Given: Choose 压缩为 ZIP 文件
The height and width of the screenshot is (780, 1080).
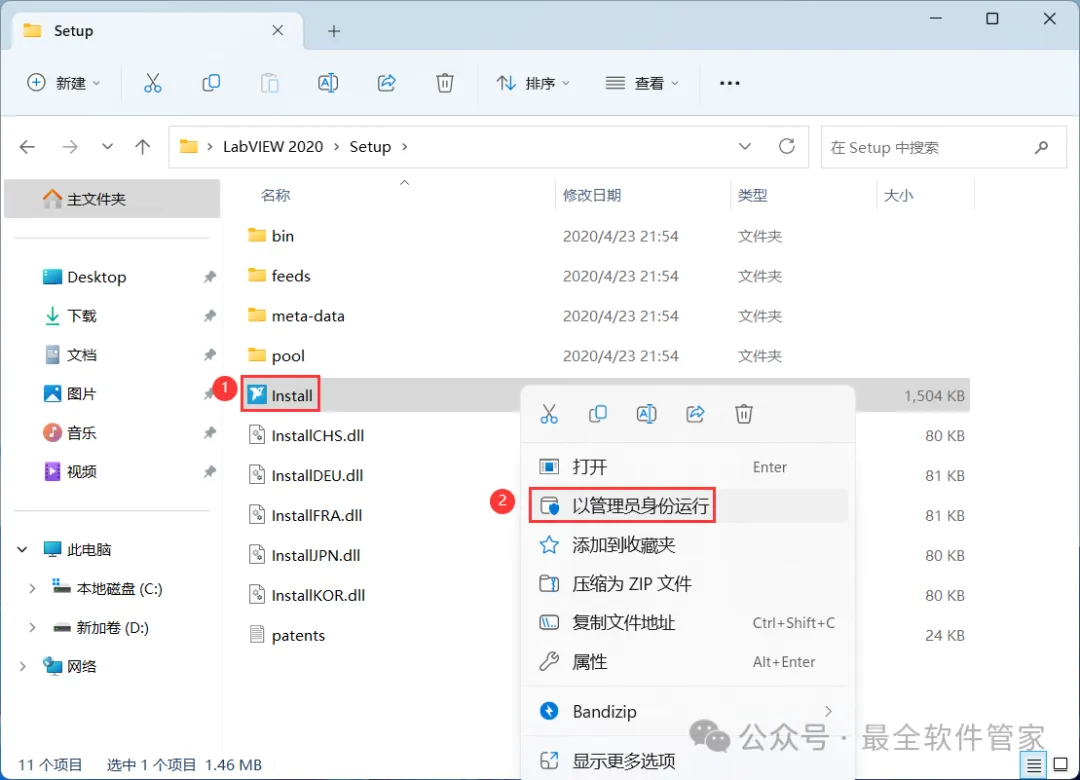Looking at the screenshot, I should pos(687,584).
